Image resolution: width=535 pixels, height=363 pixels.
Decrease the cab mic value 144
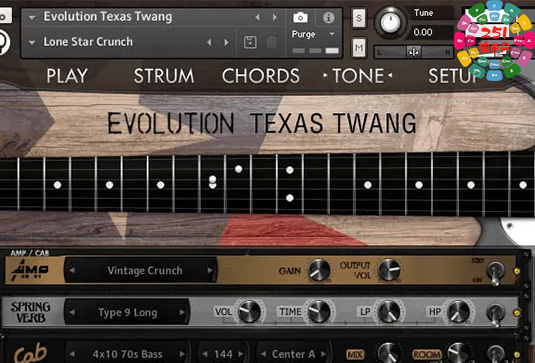tap(205, 354)
